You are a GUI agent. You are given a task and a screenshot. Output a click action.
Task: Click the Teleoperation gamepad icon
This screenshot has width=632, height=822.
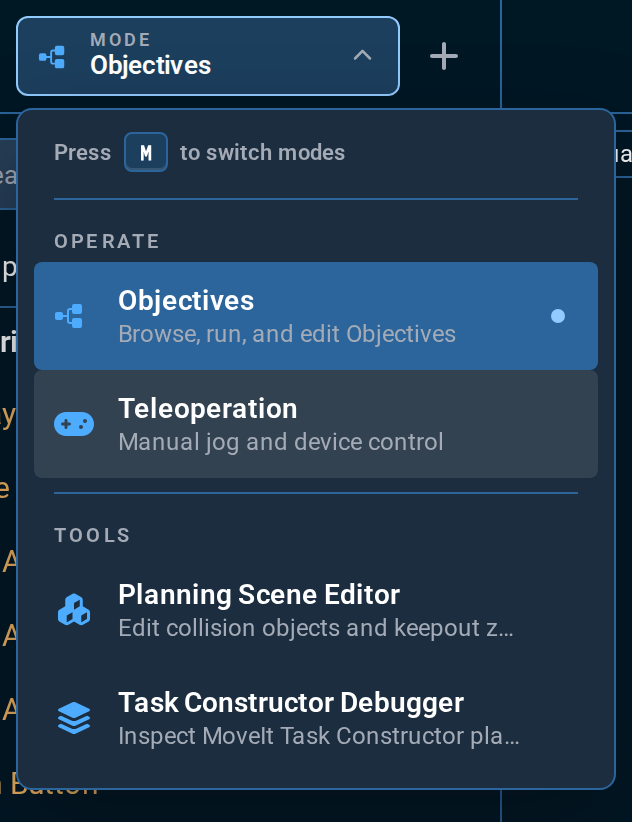point(74,424)
